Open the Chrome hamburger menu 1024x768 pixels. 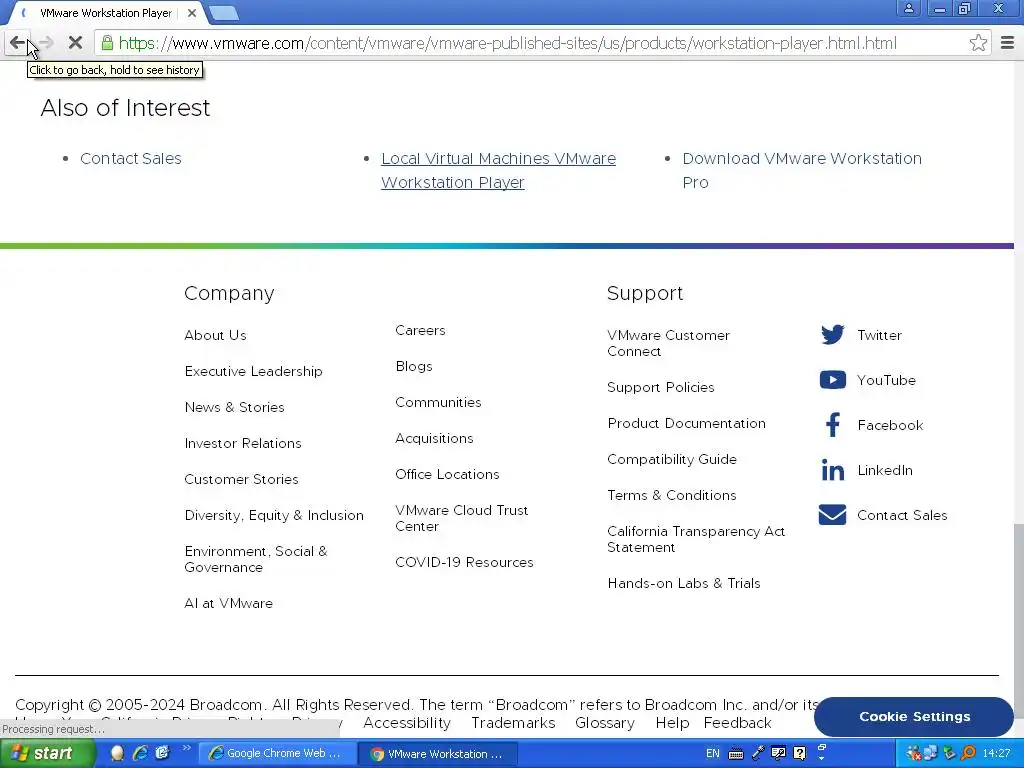[x=1008, y=43]
